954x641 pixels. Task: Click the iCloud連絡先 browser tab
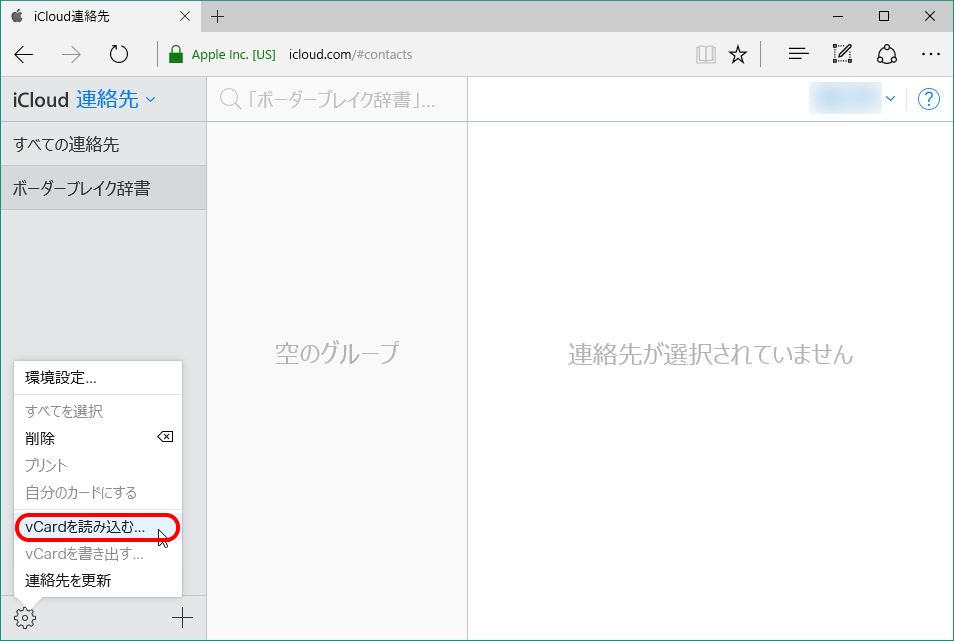tap(99, 16)
